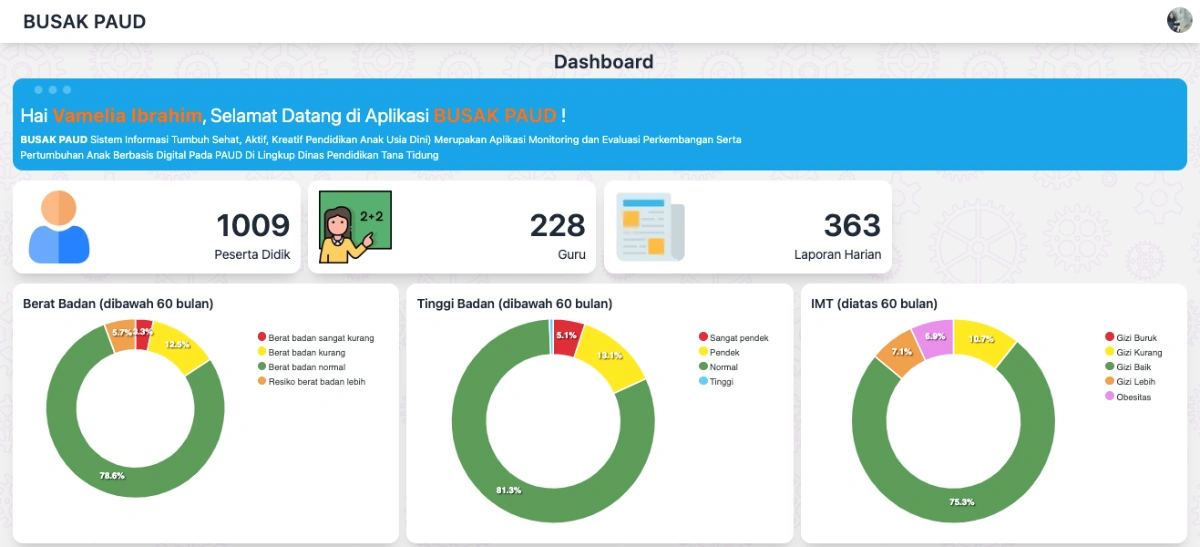The width and height of the screenshot is (1200, 547).
Task: Click the Guru teacher chalkboard icon
Action: coord(355,227)
